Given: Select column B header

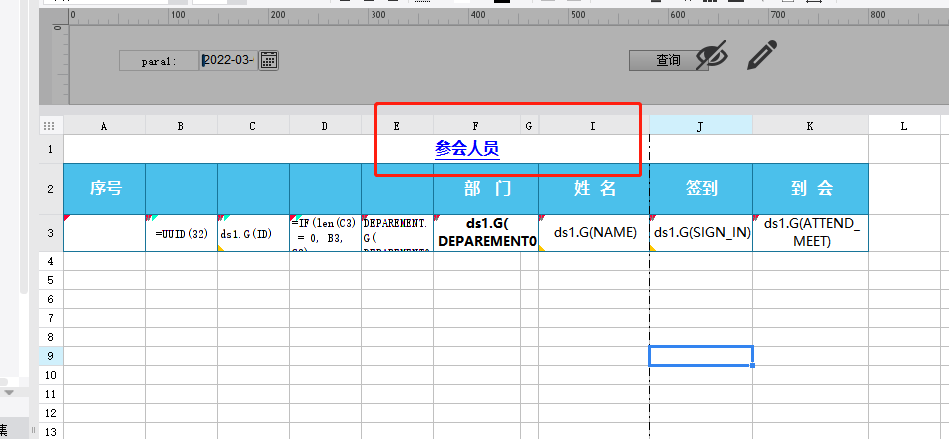Looking at the screenshot, I should tap(181, 126).
